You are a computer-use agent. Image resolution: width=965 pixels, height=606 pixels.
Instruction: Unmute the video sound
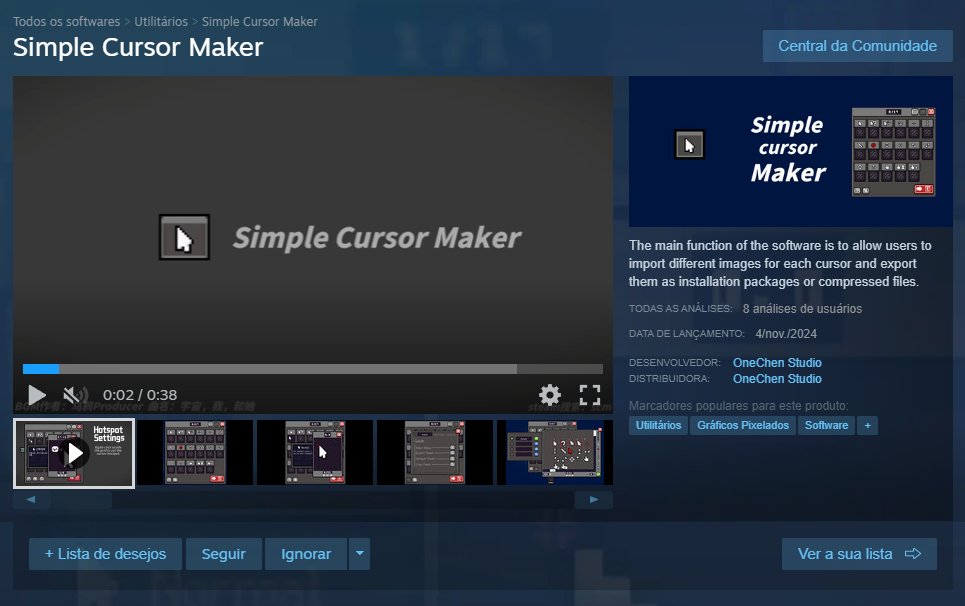[75, 395]
